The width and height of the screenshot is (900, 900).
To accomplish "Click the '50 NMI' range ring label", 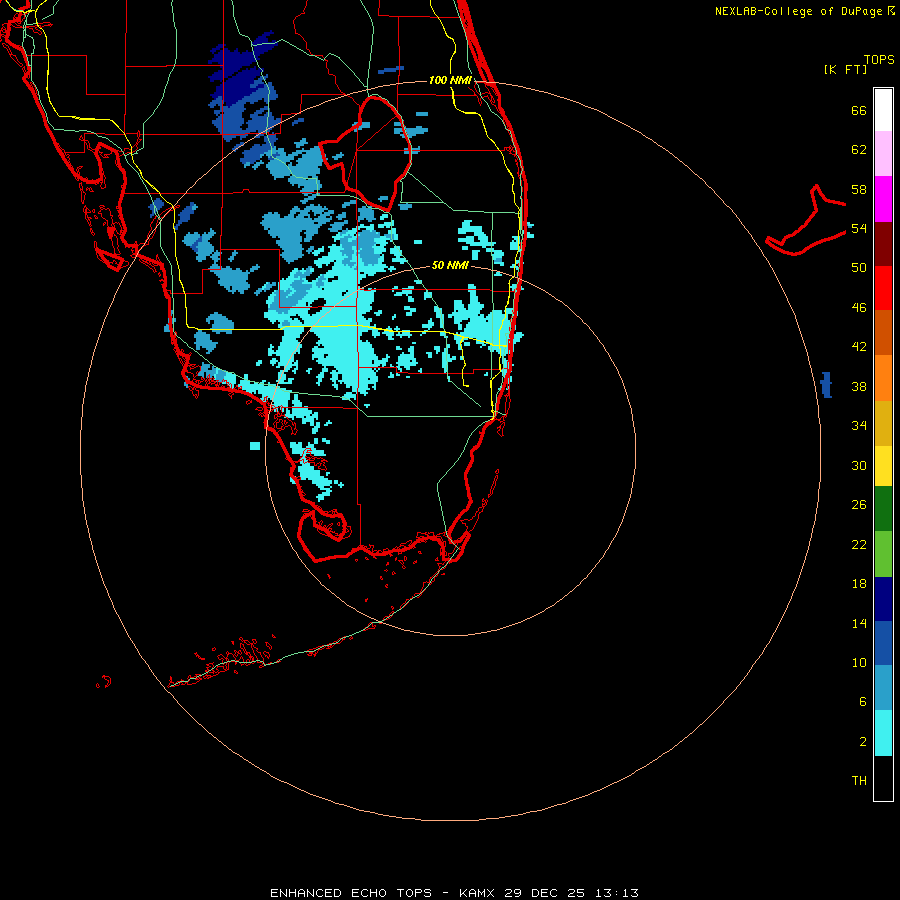I will coord(450,265).
